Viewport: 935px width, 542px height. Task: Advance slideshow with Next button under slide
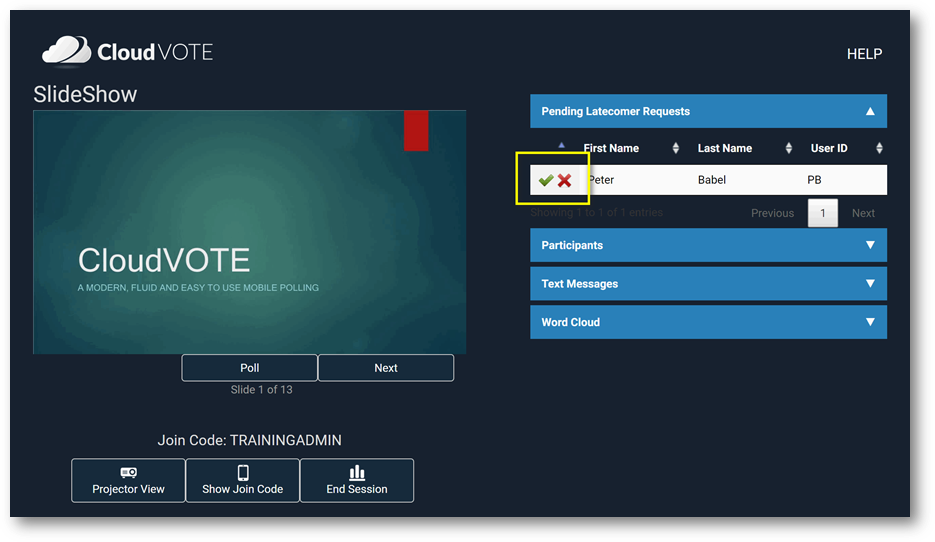(386, 368)
